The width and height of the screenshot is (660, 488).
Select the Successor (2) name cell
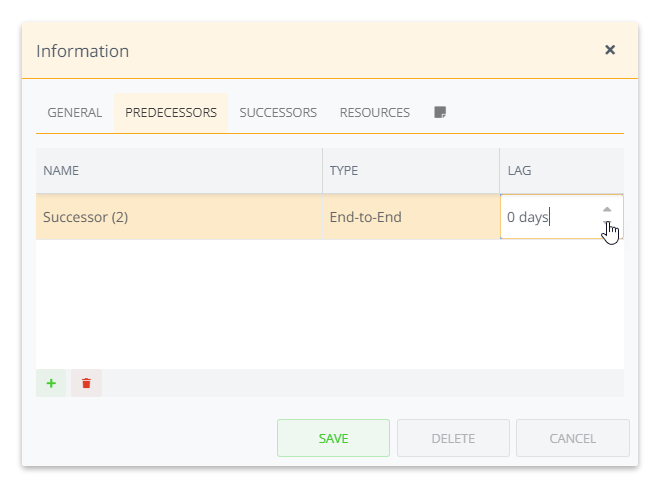(179, 217)
